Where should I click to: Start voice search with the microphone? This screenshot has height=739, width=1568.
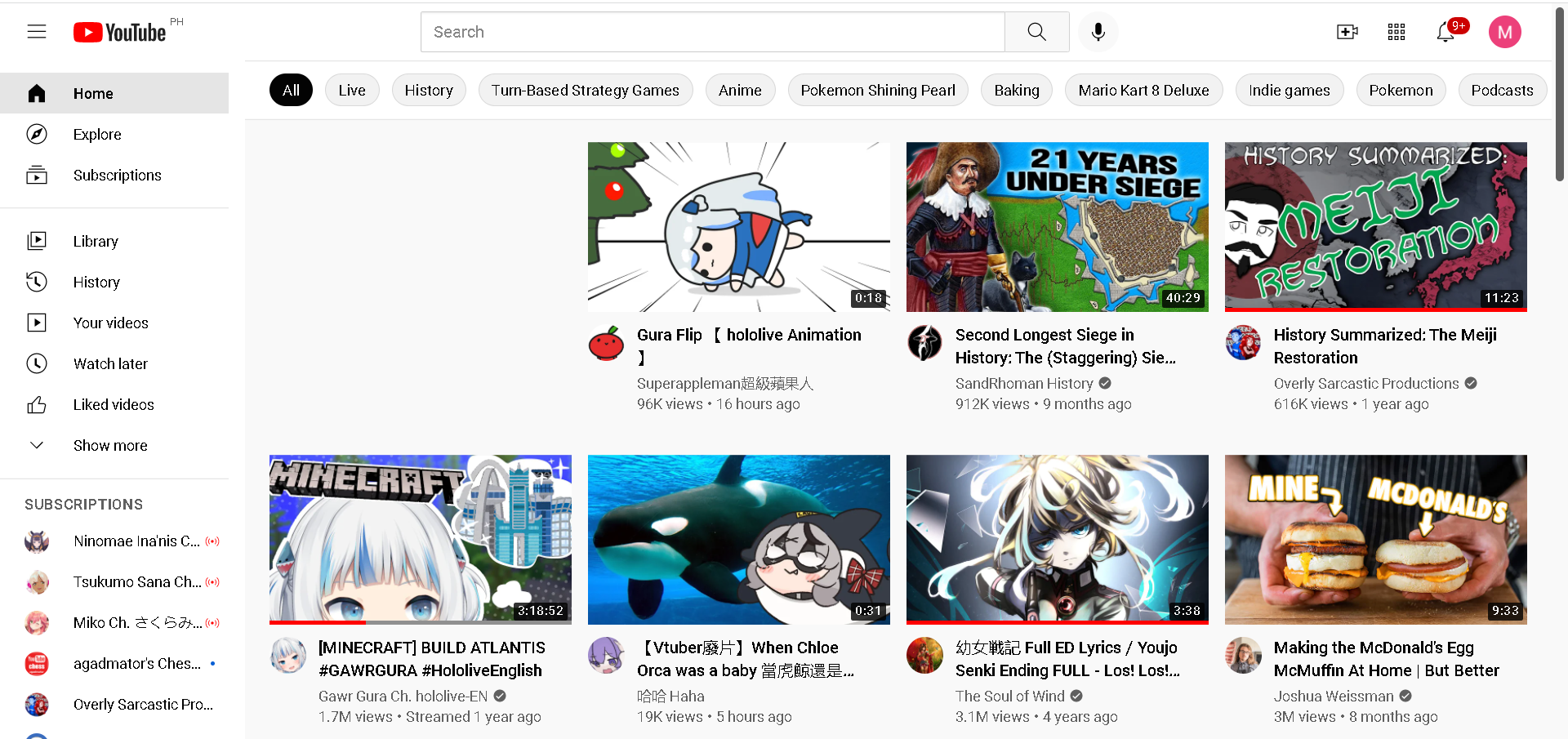(x=1098, y=32)
